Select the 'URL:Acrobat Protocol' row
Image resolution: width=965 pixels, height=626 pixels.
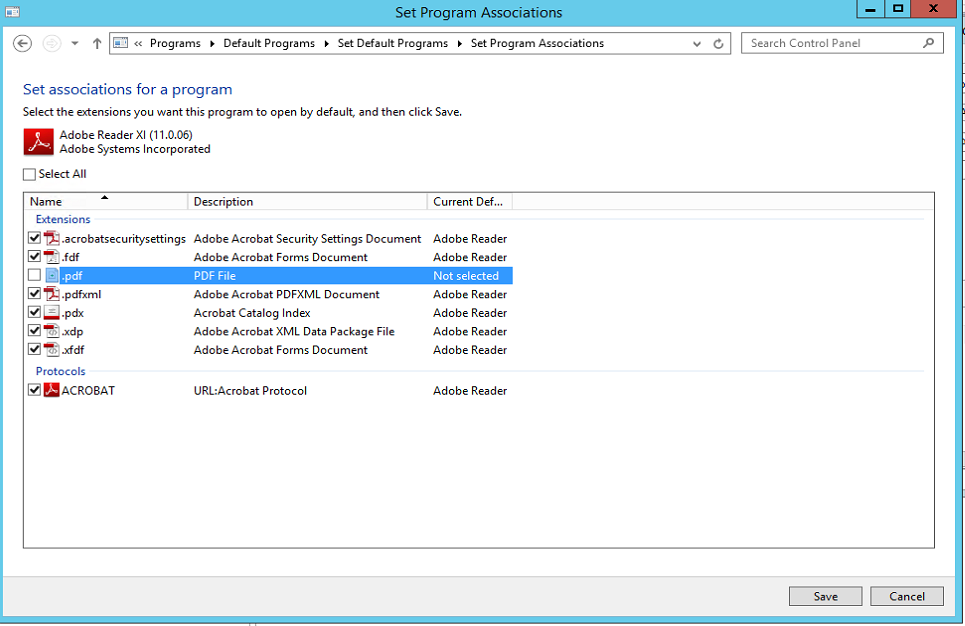[268, 390]
